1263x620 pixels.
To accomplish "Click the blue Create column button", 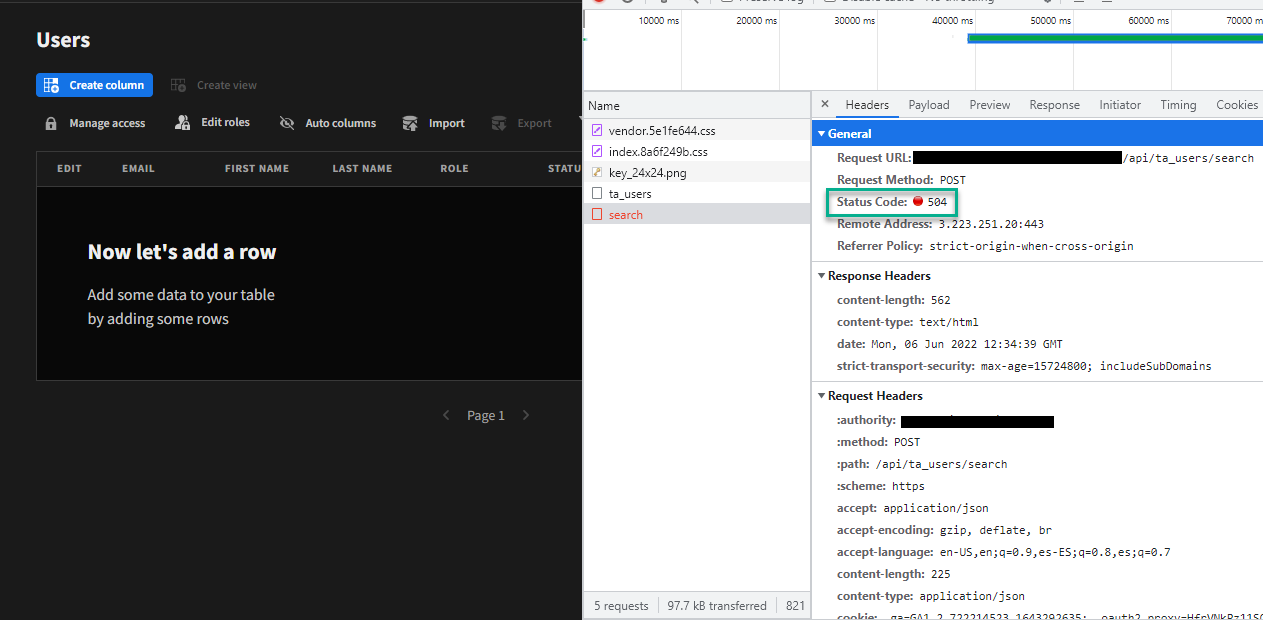I will coord(94,85).
